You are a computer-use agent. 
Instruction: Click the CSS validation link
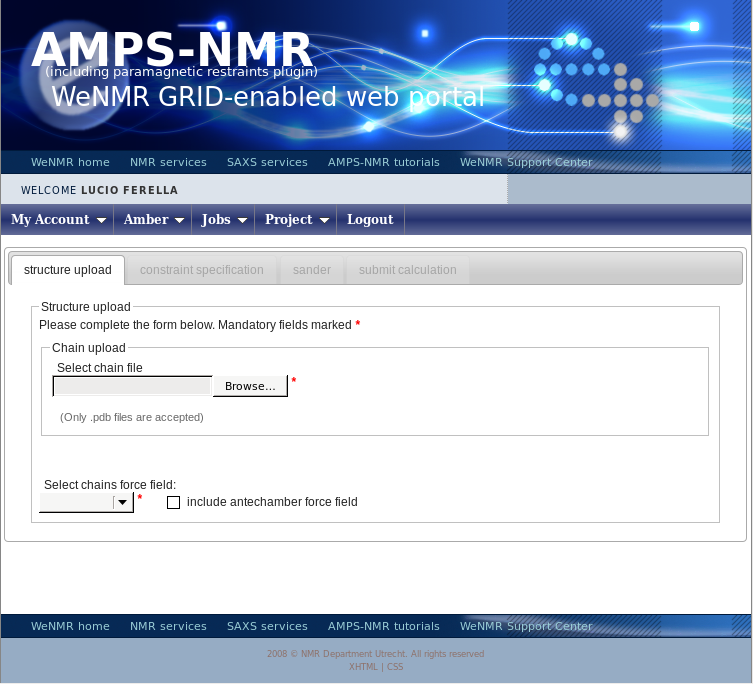coord(395,667)
